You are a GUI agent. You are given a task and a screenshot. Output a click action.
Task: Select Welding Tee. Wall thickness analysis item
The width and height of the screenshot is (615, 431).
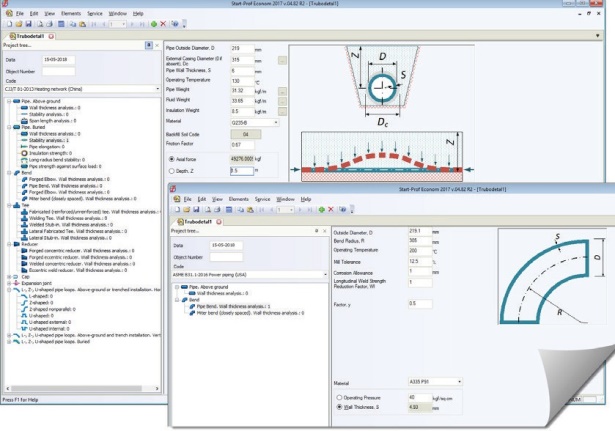(x=68, y=218)
